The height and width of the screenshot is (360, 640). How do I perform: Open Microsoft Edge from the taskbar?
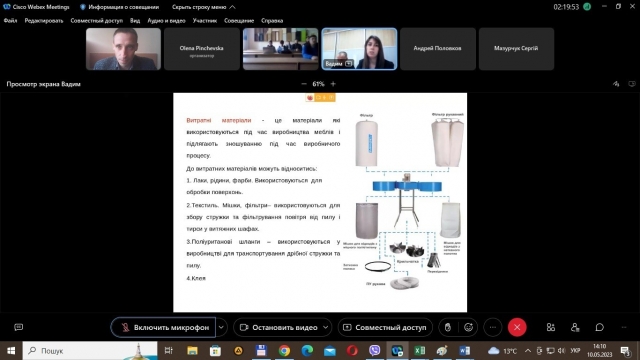click(x=307, y=351)
